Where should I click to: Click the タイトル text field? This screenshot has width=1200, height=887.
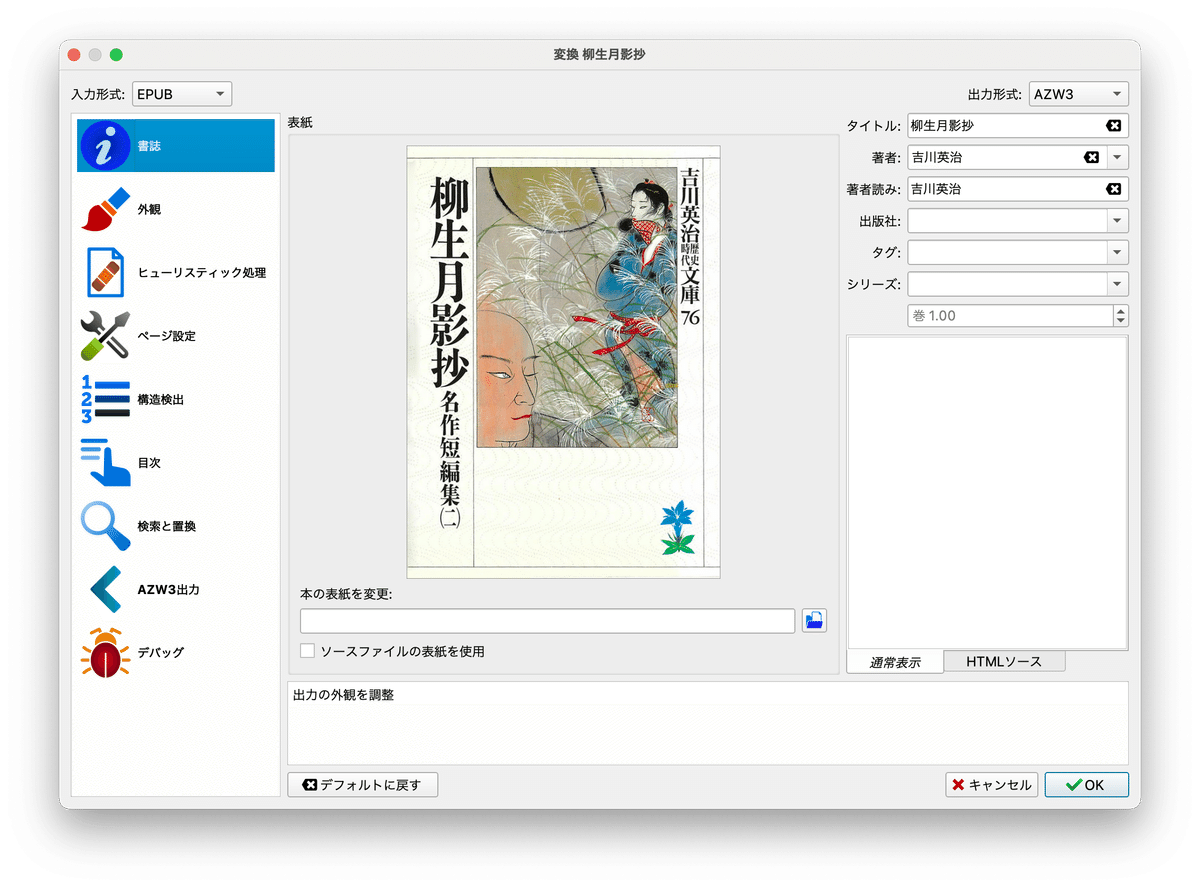point(1018,126)
